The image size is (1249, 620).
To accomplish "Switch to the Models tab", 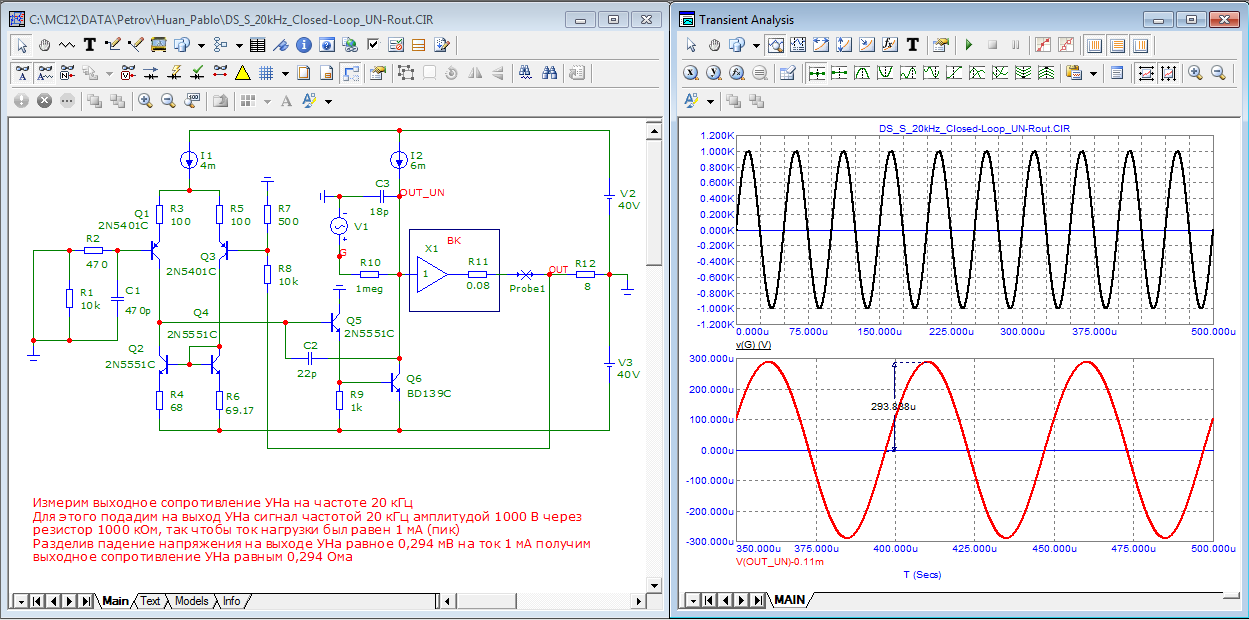I will pyautogui.click(x=192, y=601).
